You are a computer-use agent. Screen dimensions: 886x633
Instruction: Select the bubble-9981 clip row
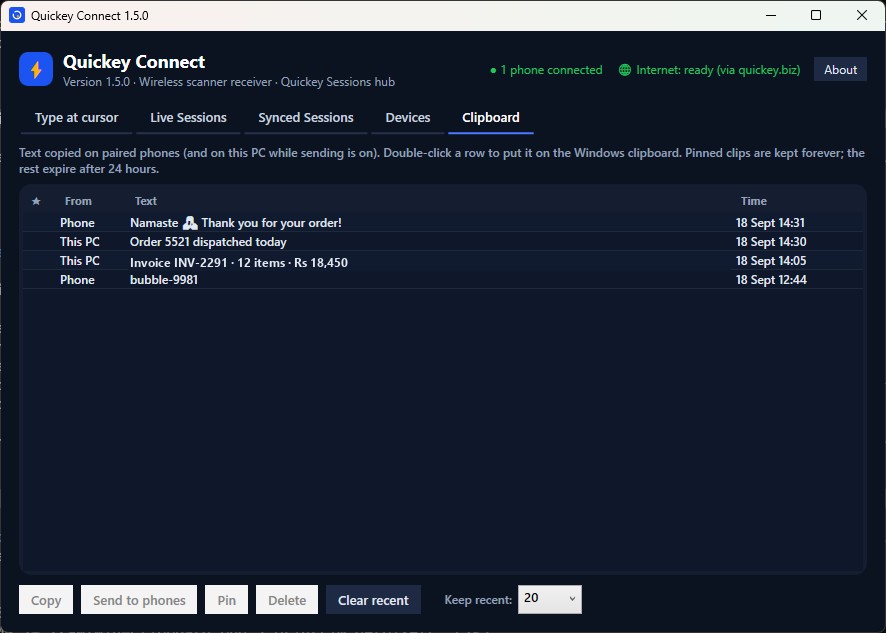tap(442, 280)
